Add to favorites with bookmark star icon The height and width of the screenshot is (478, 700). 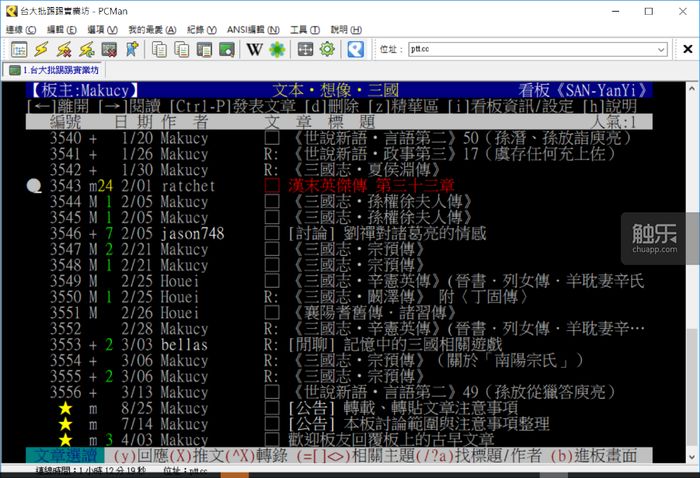pyautogui.click(x=132, y=49)
